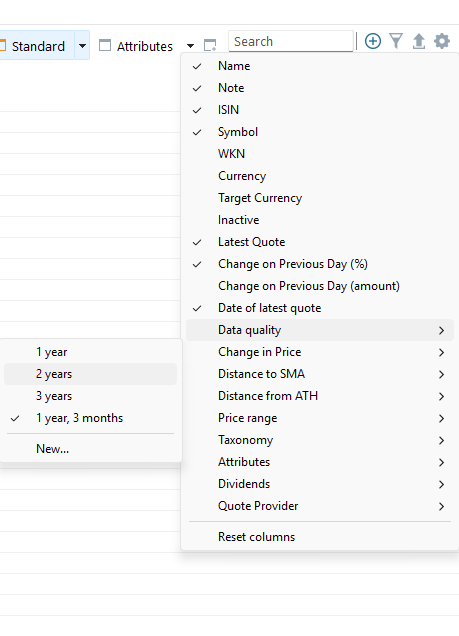Switch to the Attributes view tab

pos(136,45)
